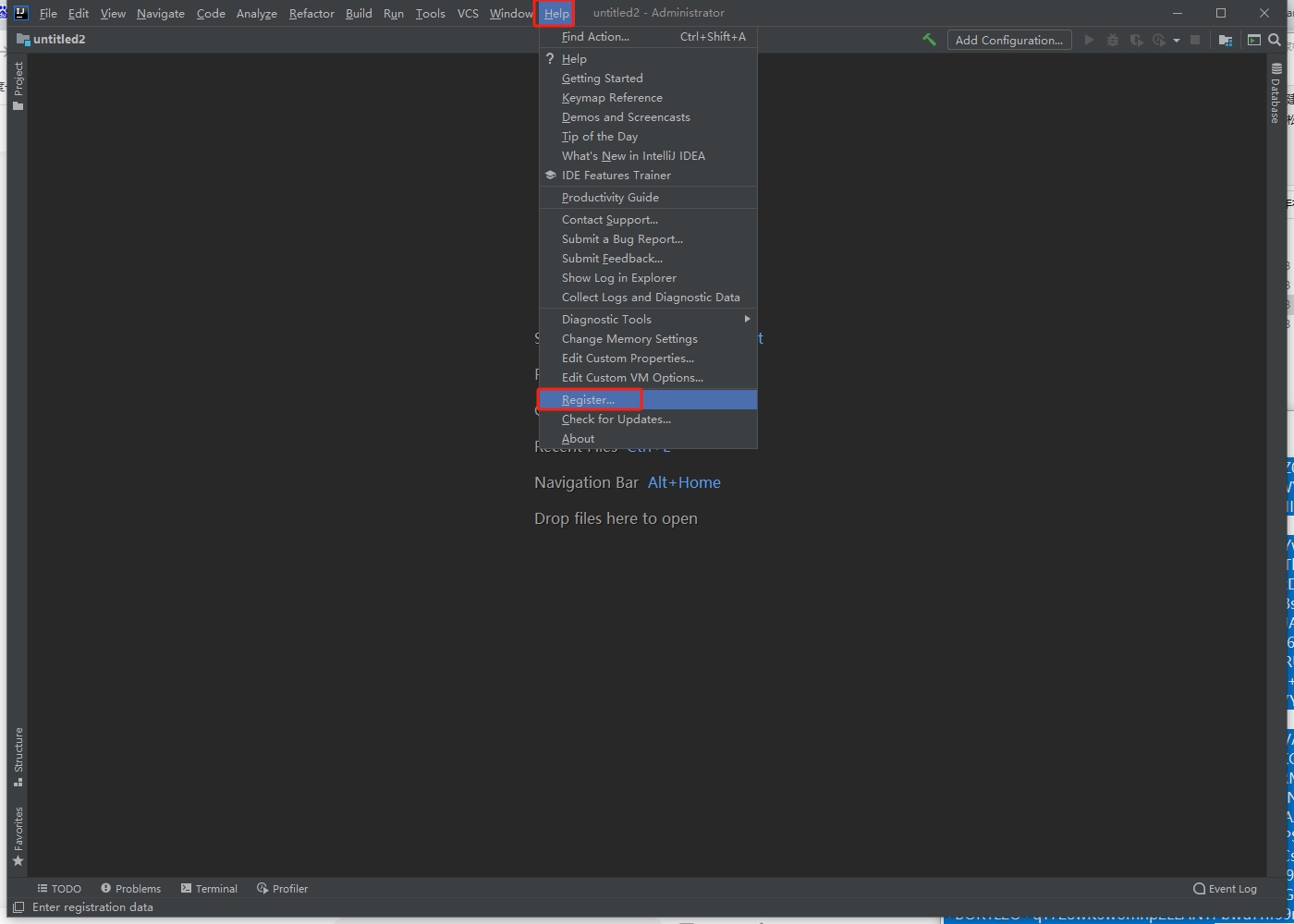The height and width of the screenshot is (924, 1294).
Task: Select Edit Custom Properties entry
Action: point(648,358)
